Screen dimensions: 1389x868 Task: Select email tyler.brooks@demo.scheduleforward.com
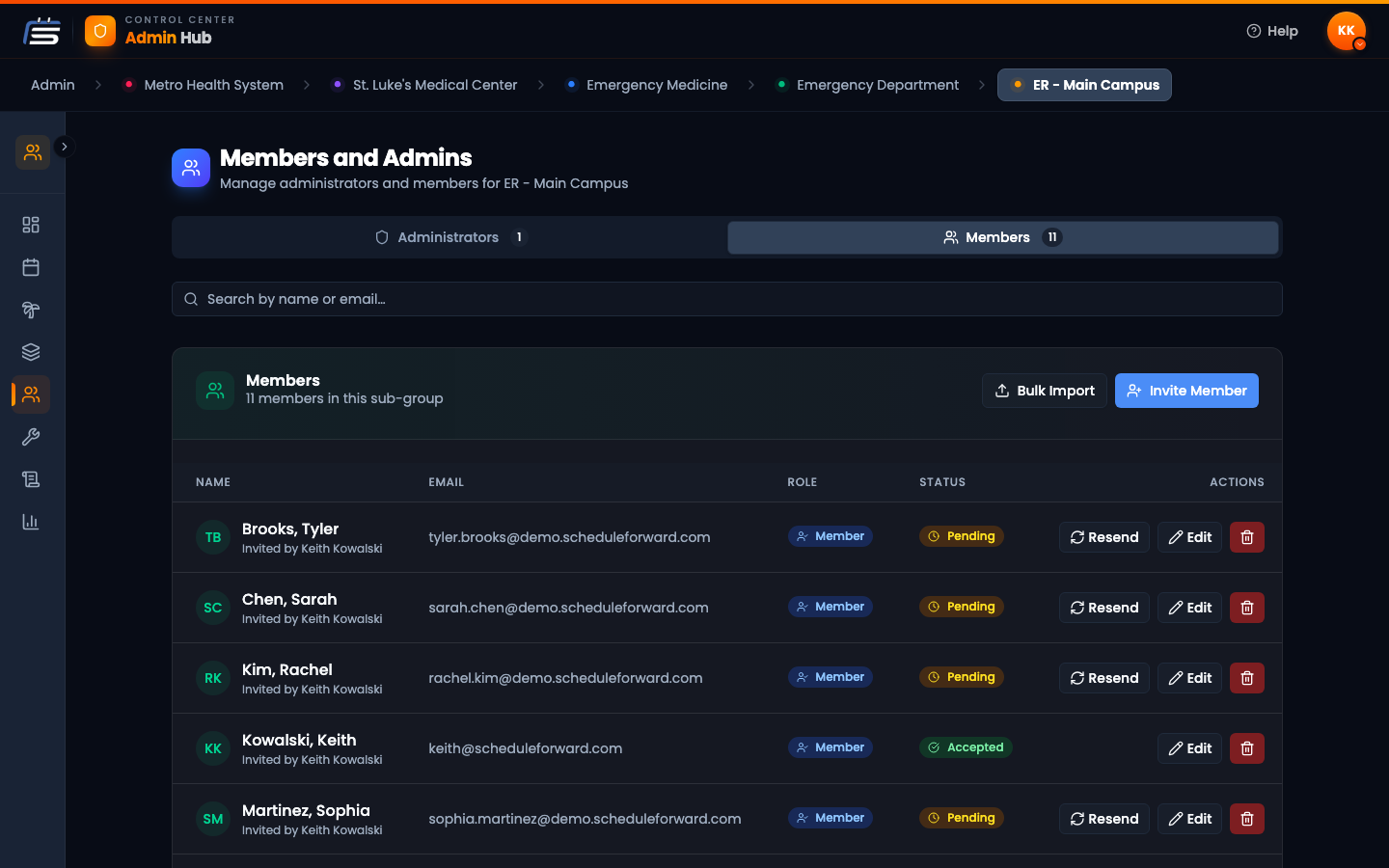coord(569,537)
